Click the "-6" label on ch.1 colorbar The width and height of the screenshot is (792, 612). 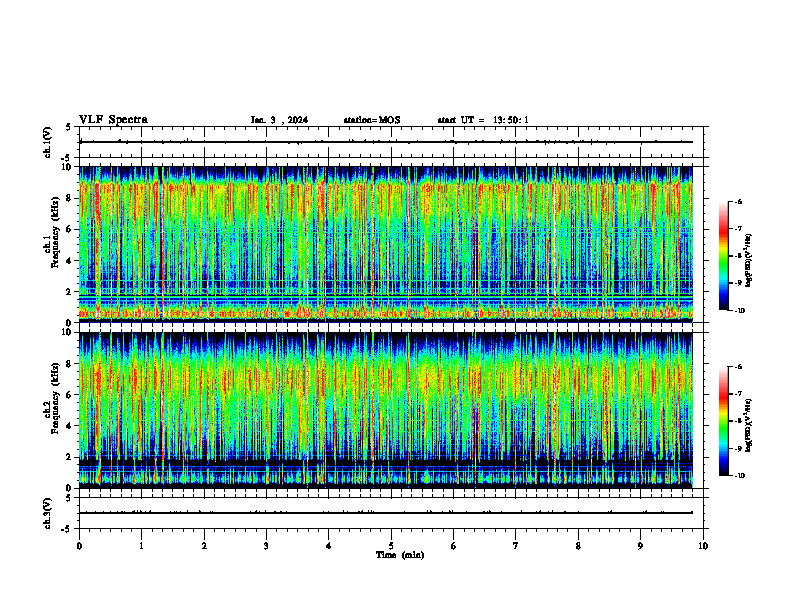pyautogui.click(x=738, y=202)
